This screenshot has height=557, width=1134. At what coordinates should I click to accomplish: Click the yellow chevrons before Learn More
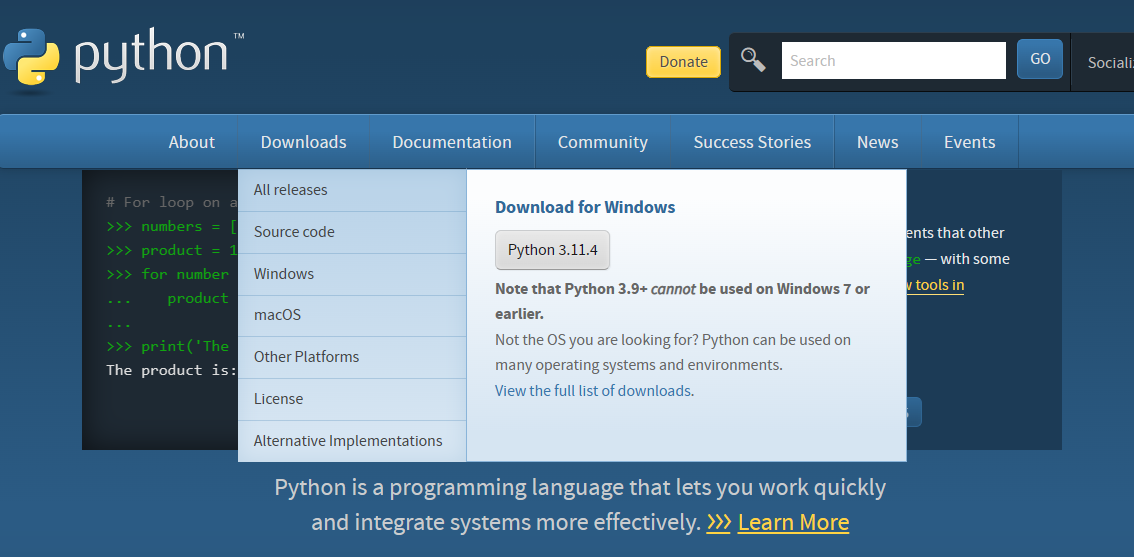(718, 522)
